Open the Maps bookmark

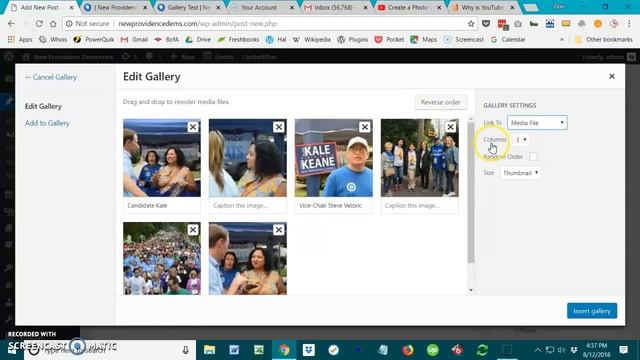point(424,40)
